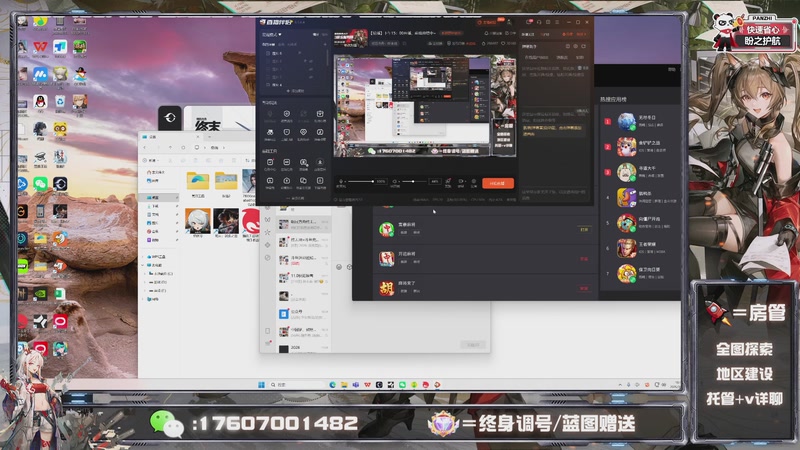Open task center icon with red dot

[270, 162]
